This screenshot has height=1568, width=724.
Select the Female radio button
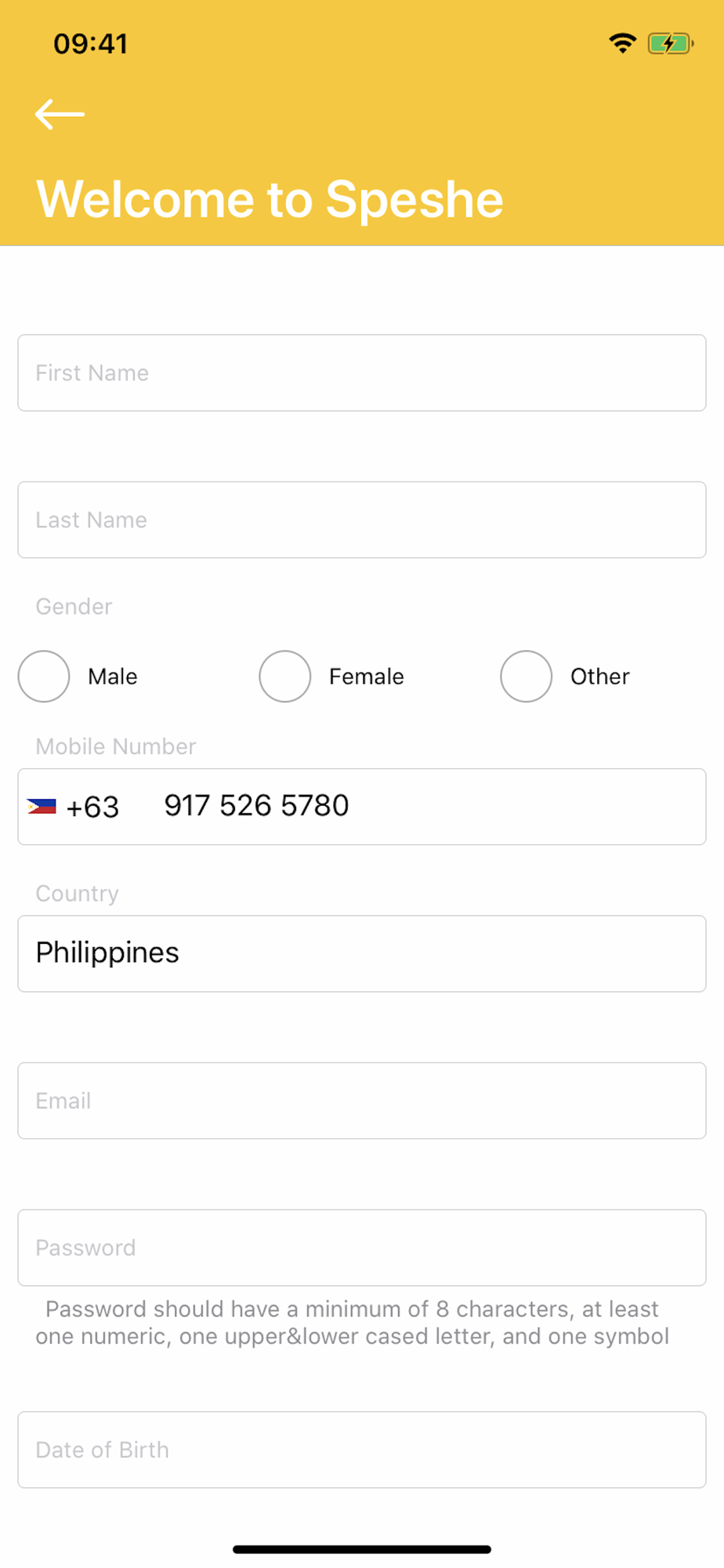click(285, 676)
